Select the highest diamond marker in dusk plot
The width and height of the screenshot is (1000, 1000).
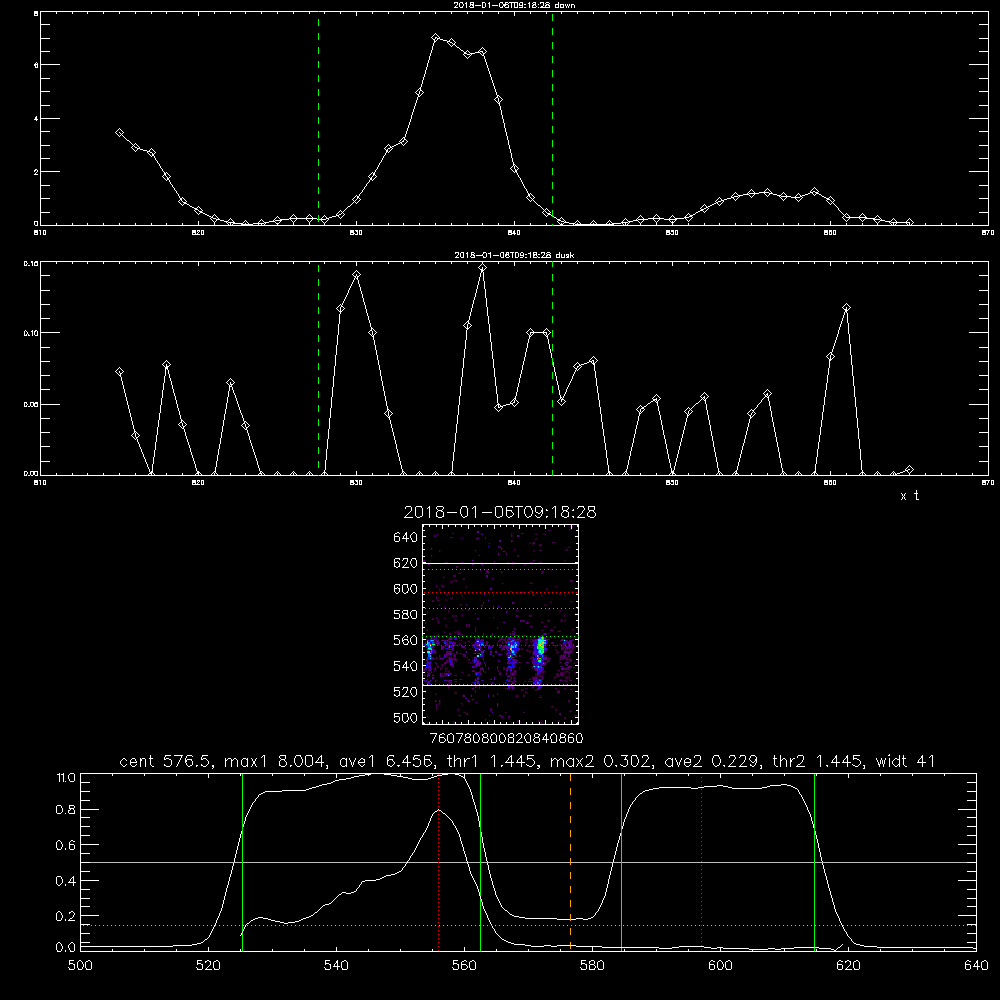(483, 268)
